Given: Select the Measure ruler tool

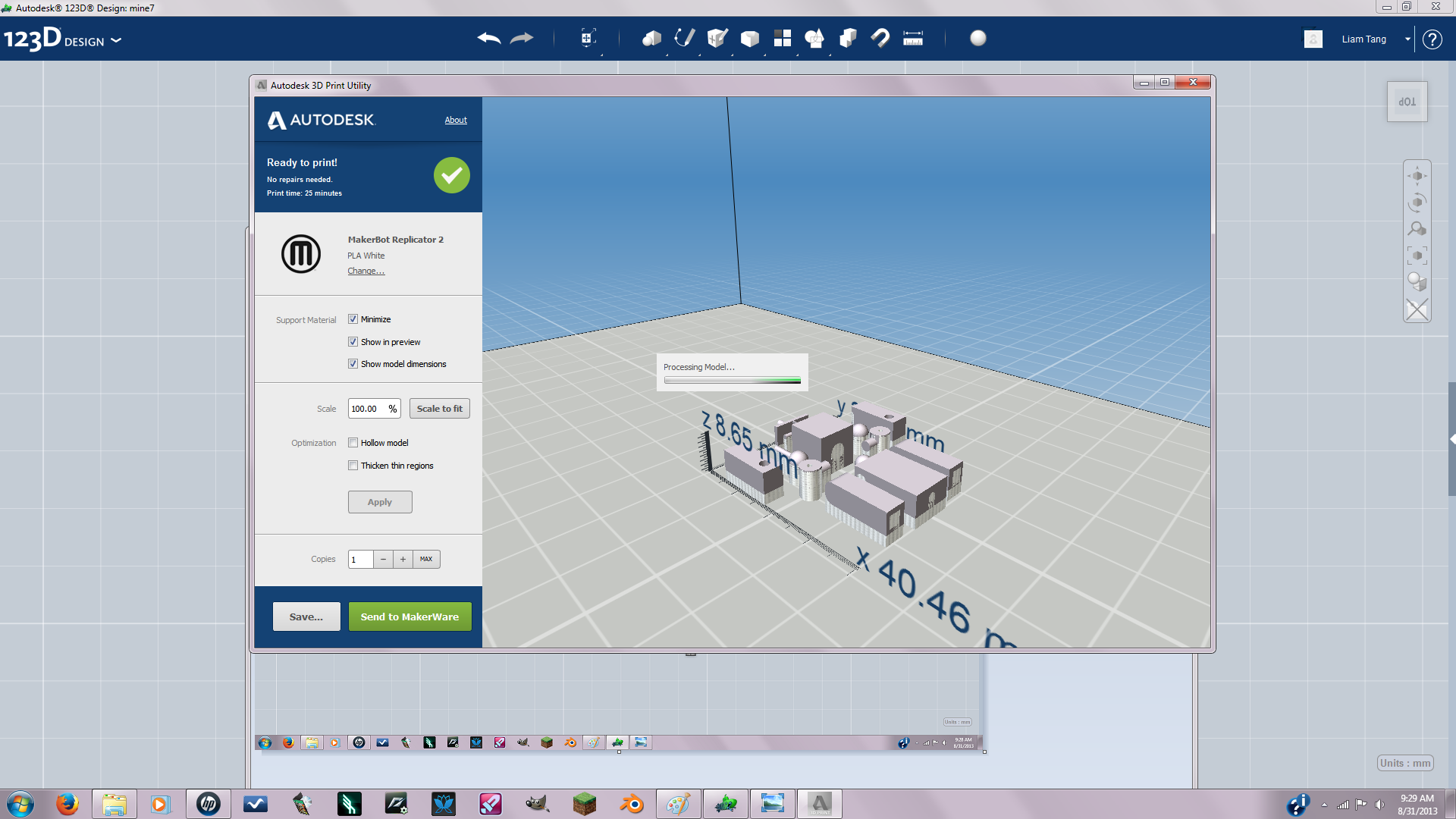Looking at the screenshot, I should pyautogui.click(x=913, y=38).
